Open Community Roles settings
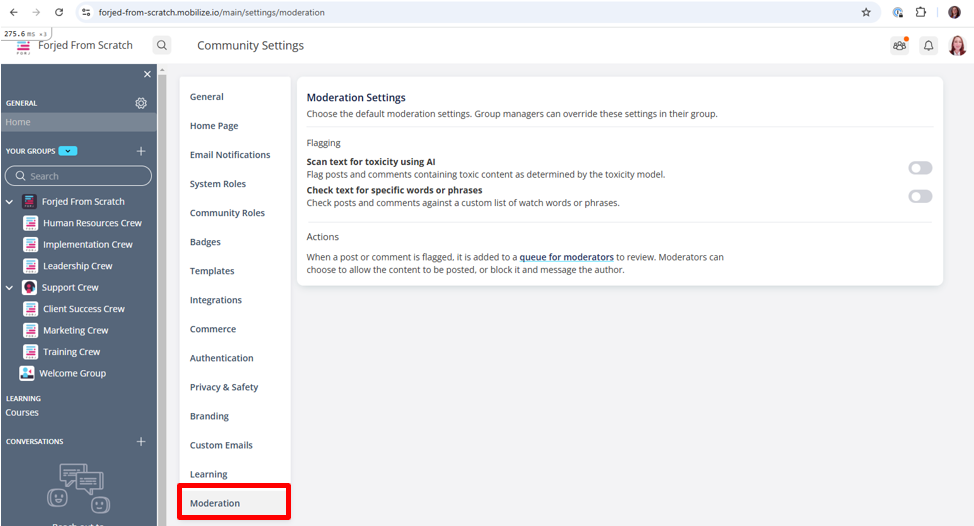974x526 pixels. tap(227, 213)
